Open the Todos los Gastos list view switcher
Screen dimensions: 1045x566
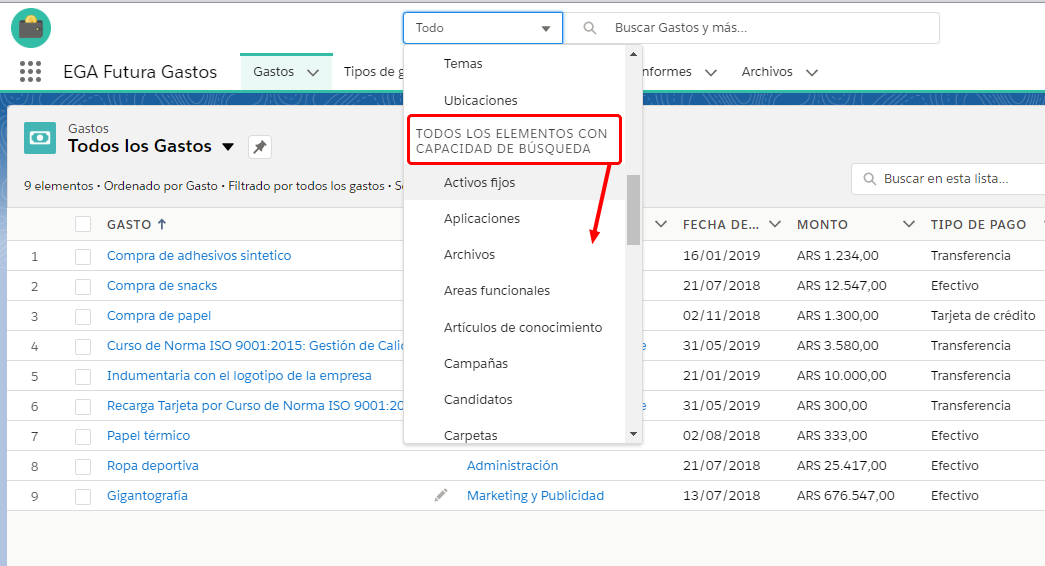[x=228, y=147]
